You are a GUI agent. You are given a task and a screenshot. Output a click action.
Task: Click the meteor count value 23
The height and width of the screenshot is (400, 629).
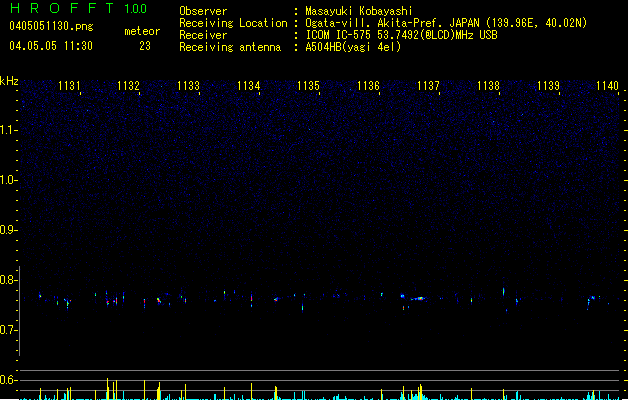coord(145,46)
